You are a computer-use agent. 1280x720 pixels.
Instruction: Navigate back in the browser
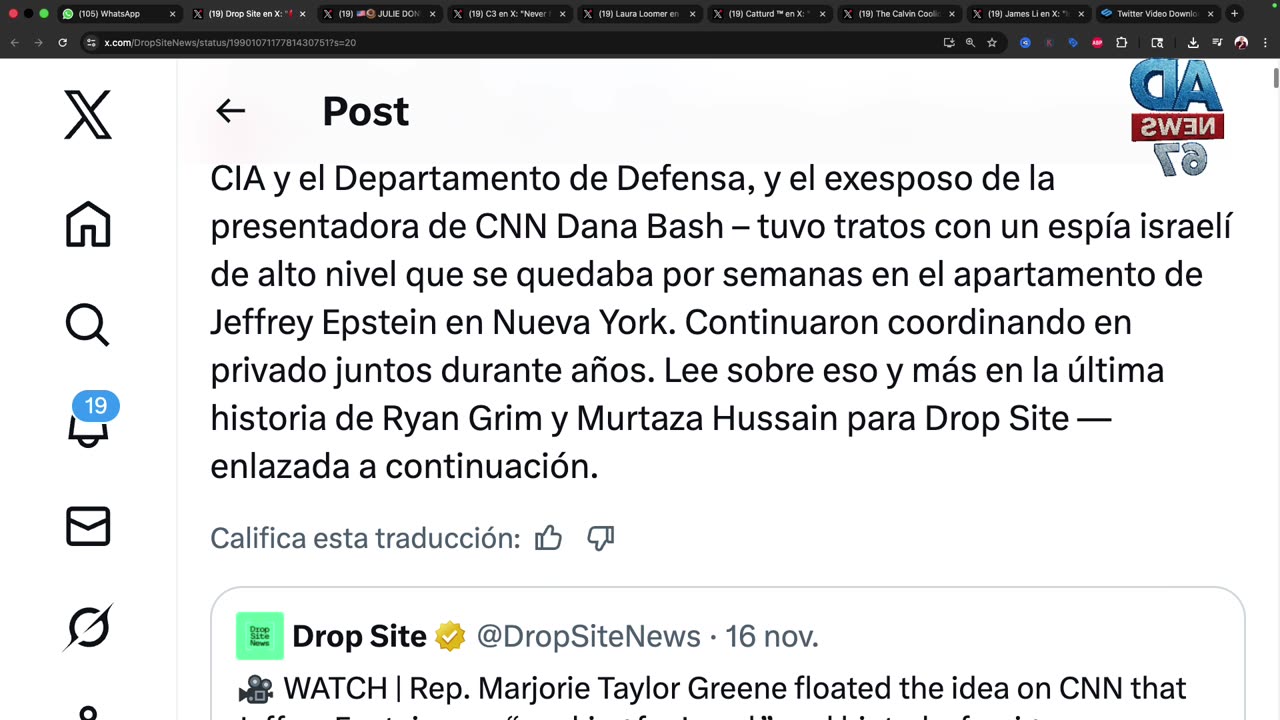point(14,43)
